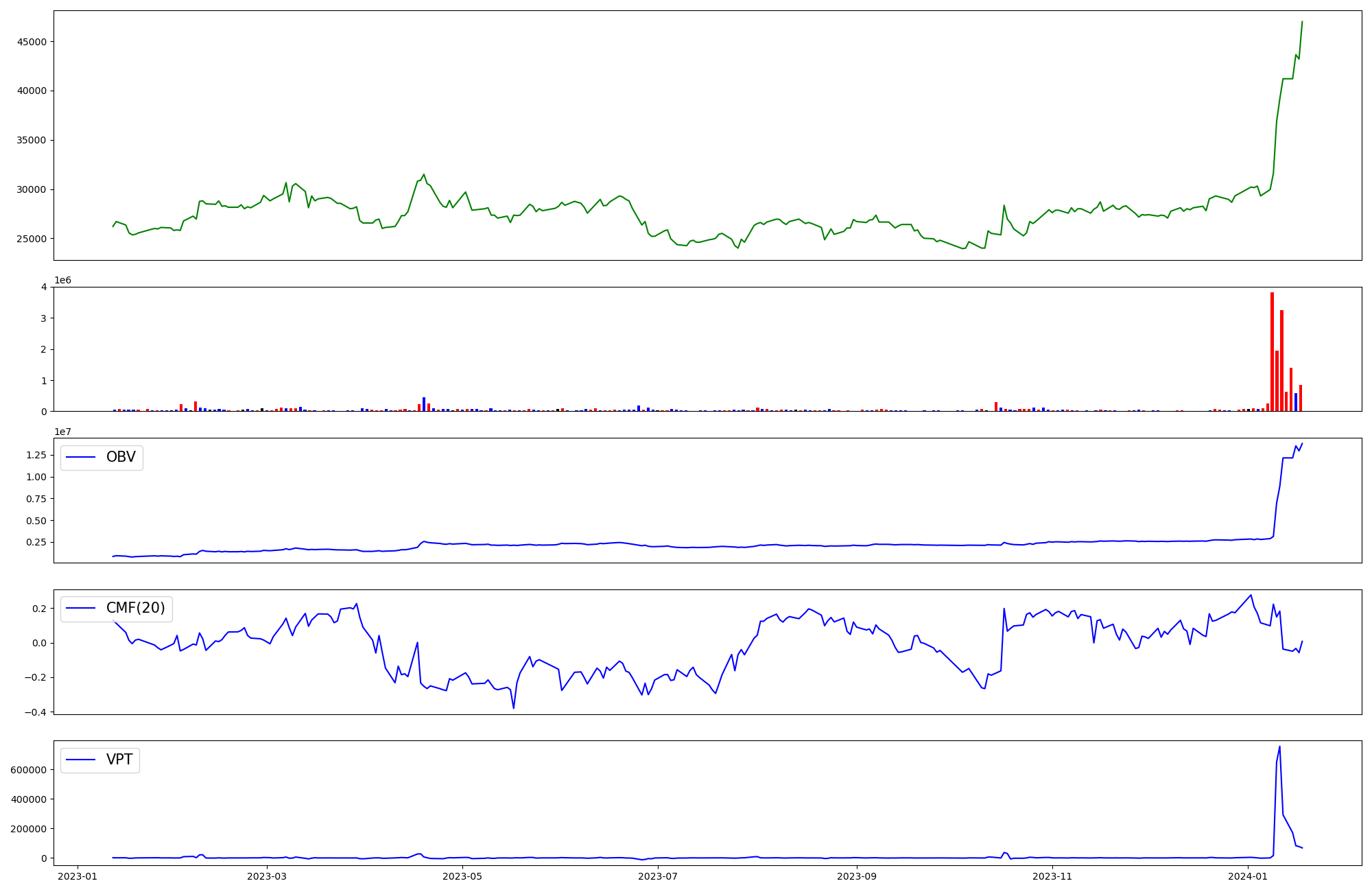This screenshot has height=892, width=1372.
Task: Click the 2023-11 date tick label
Action: click(1052, 876)
